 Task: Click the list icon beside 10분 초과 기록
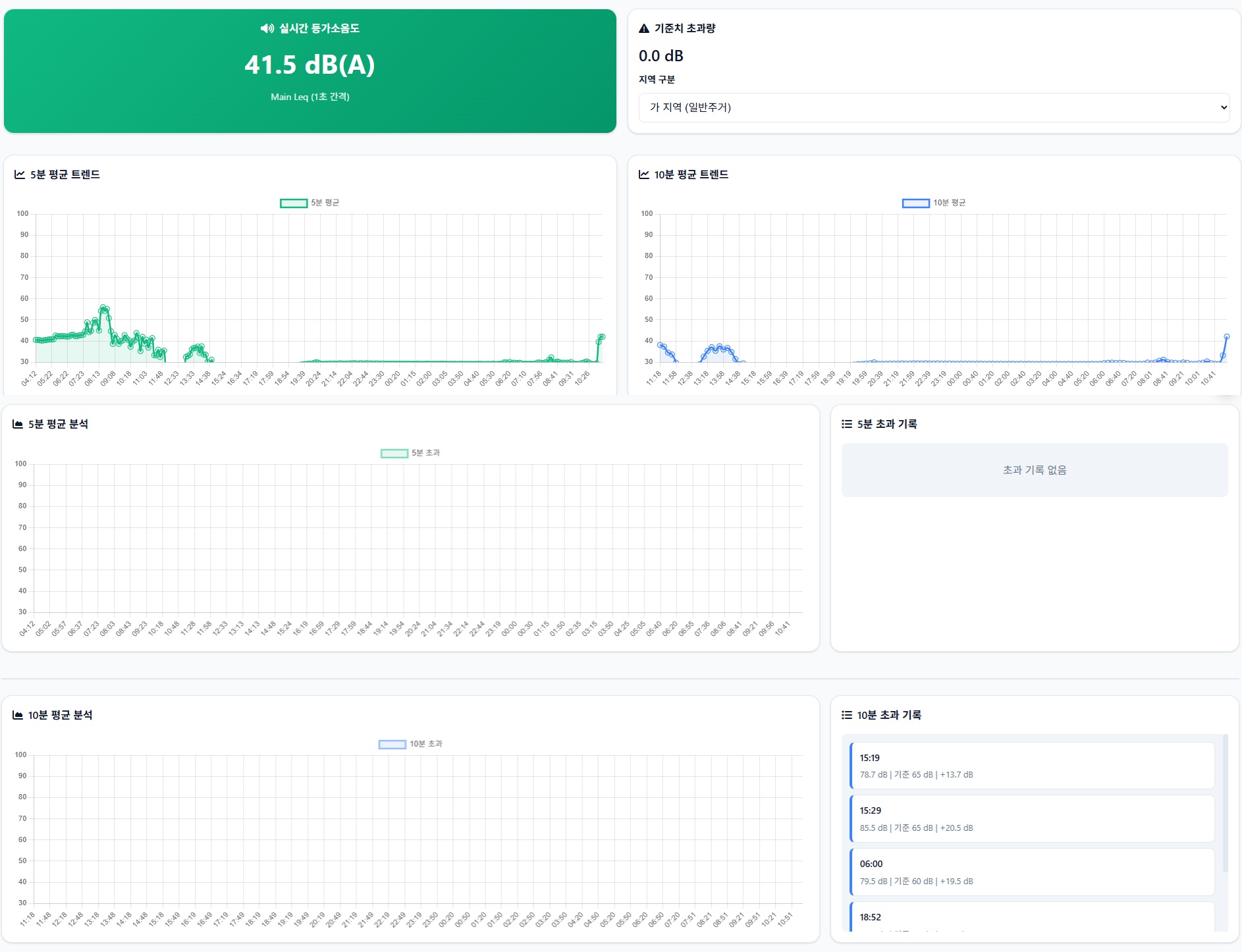pyautogui.click(x=847, y=715)
